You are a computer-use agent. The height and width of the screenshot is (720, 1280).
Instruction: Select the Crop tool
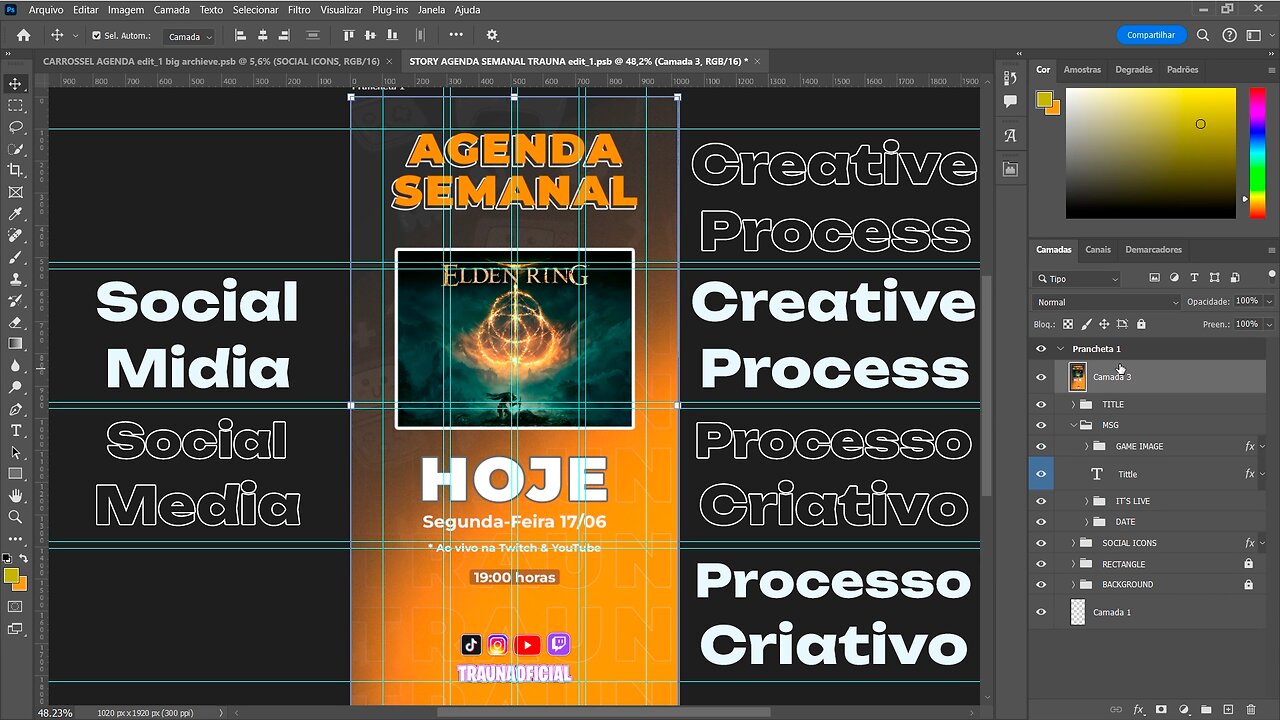15,170
